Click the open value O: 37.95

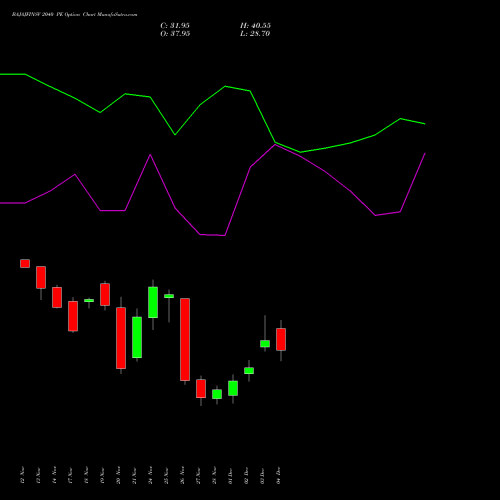click(x=175, y=34)
